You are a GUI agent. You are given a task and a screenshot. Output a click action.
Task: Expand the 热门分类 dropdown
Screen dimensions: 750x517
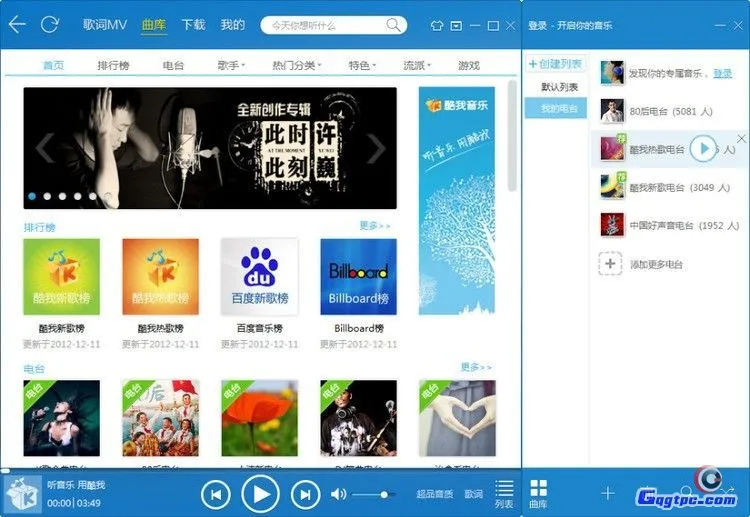pos(295,65)
